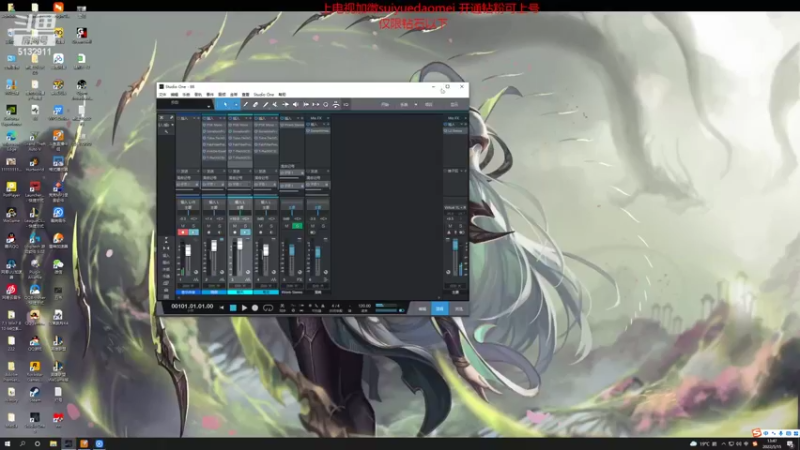The width and height of the screenshot is (800, 450).
Task: Open the PotPlayer desktop icon
Action: (11, 189)
